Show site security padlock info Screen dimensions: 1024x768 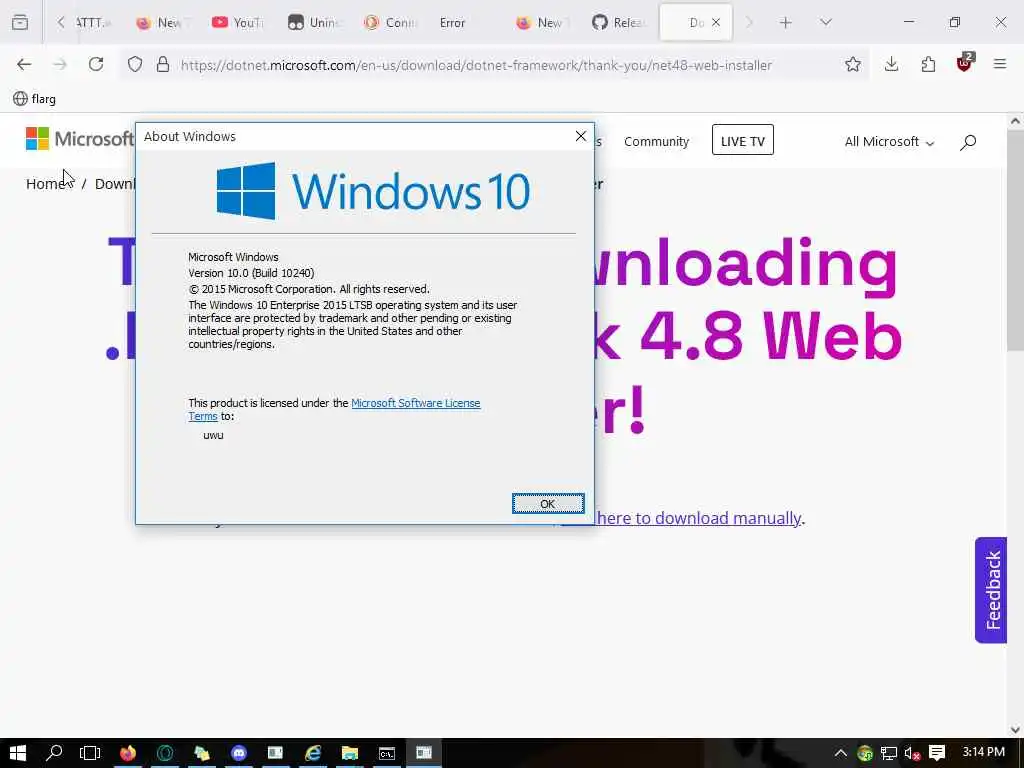163,65
